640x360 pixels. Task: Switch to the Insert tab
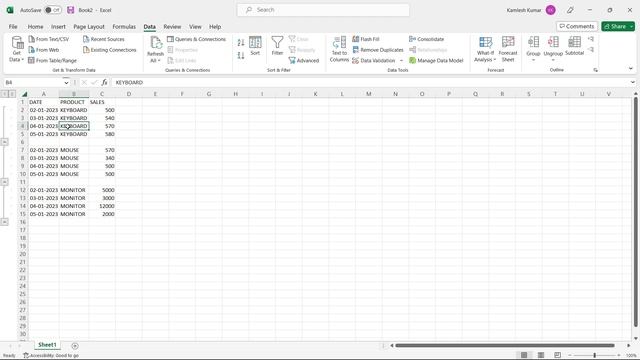pos(58,27)
